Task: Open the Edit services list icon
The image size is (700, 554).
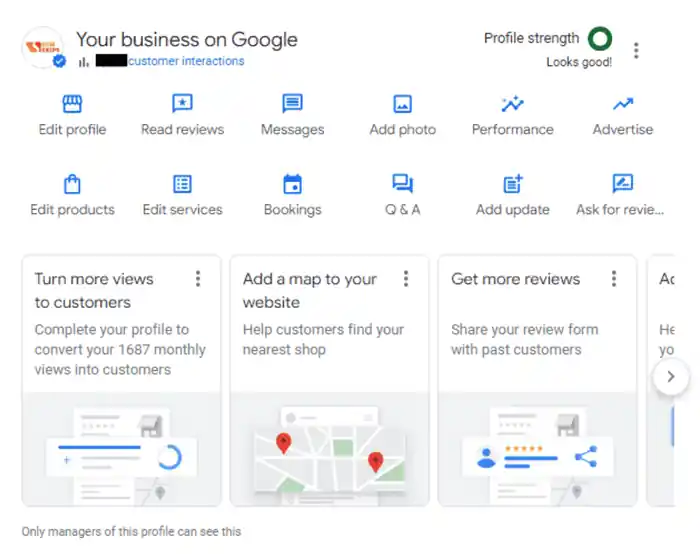Action: point(182,184)
